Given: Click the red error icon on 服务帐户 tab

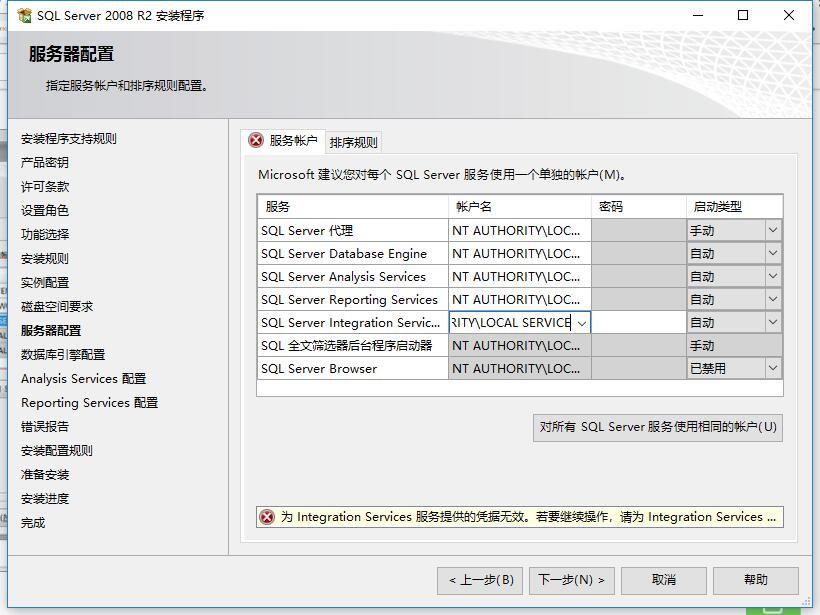Looking at the screenshot, I should (x=256, y=140).
